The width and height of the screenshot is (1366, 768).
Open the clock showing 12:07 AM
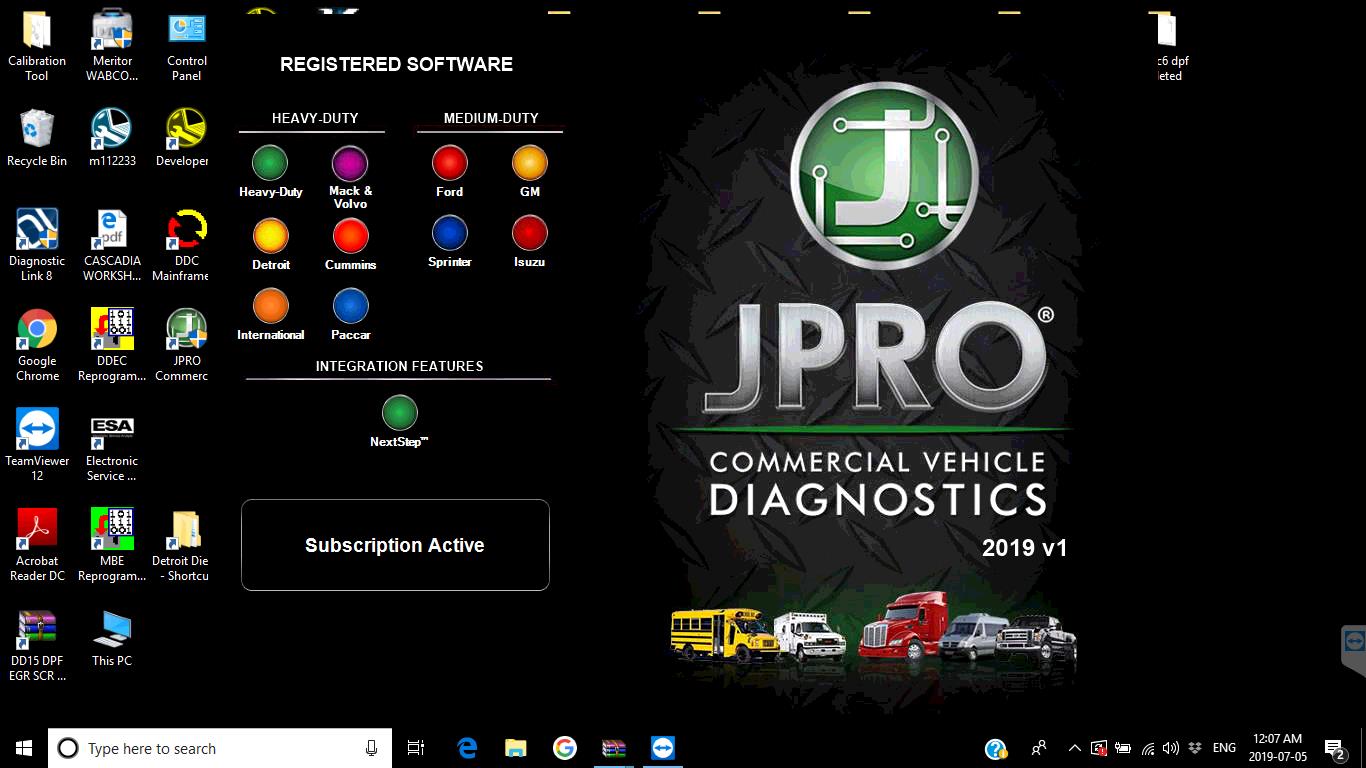(1278, 748)
